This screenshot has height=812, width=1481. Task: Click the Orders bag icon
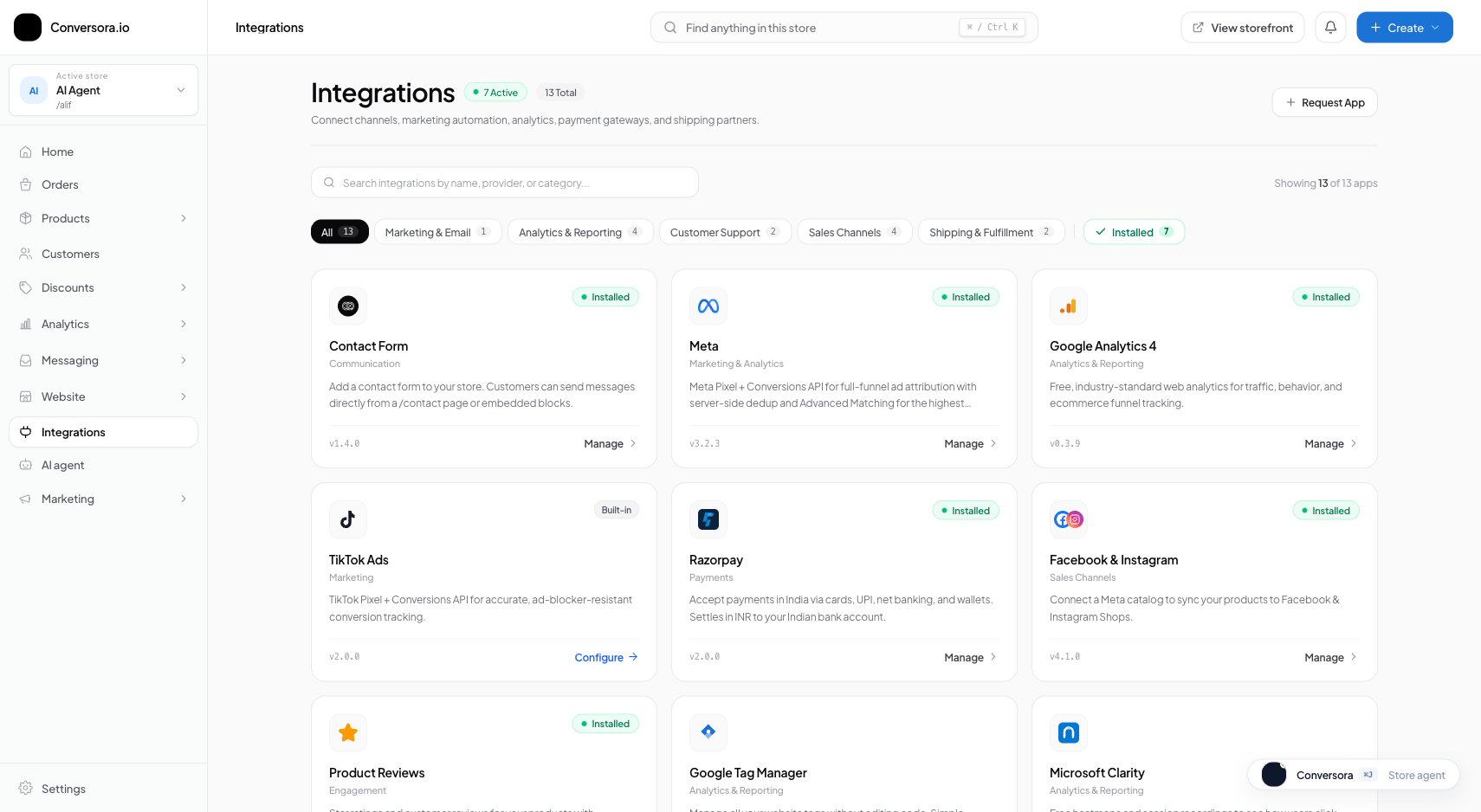tap(26, 184)
